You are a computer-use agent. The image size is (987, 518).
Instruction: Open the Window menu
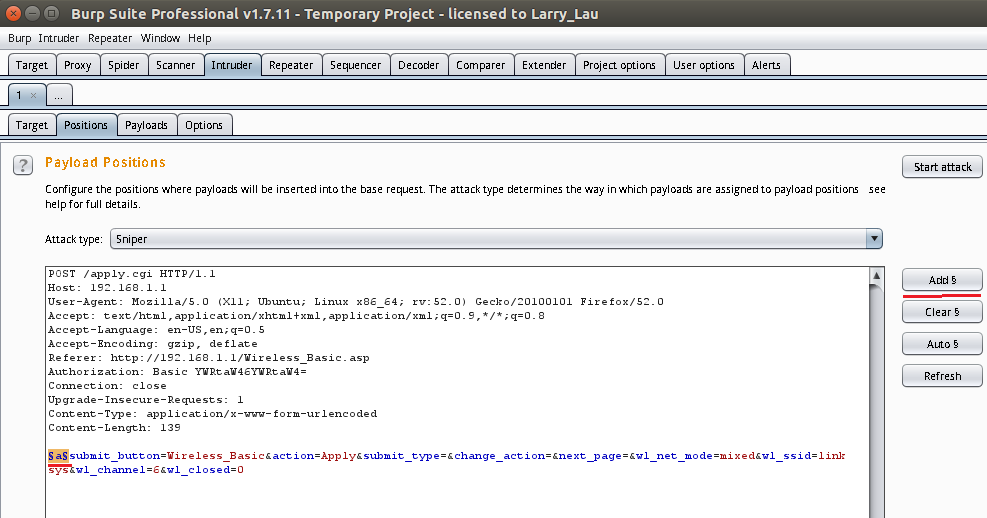click(x=160, y=38)
